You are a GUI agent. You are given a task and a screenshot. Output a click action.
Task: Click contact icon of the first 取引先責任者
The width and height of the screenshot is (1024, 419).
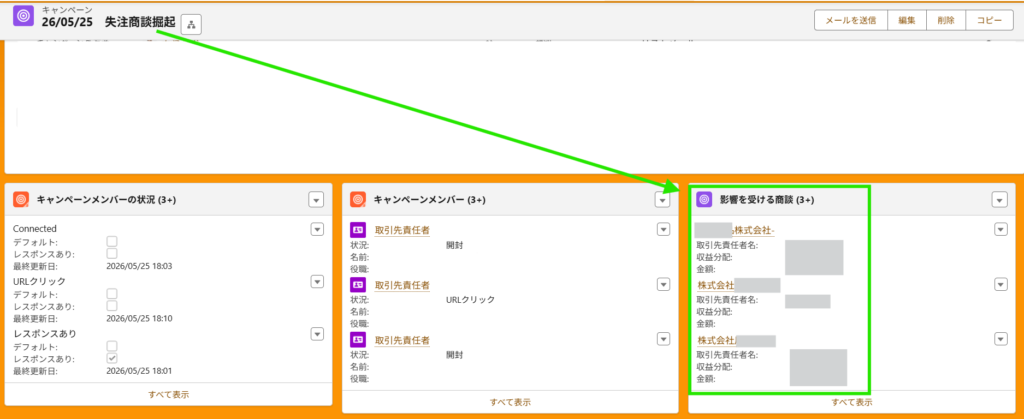(x=358, y=230)
